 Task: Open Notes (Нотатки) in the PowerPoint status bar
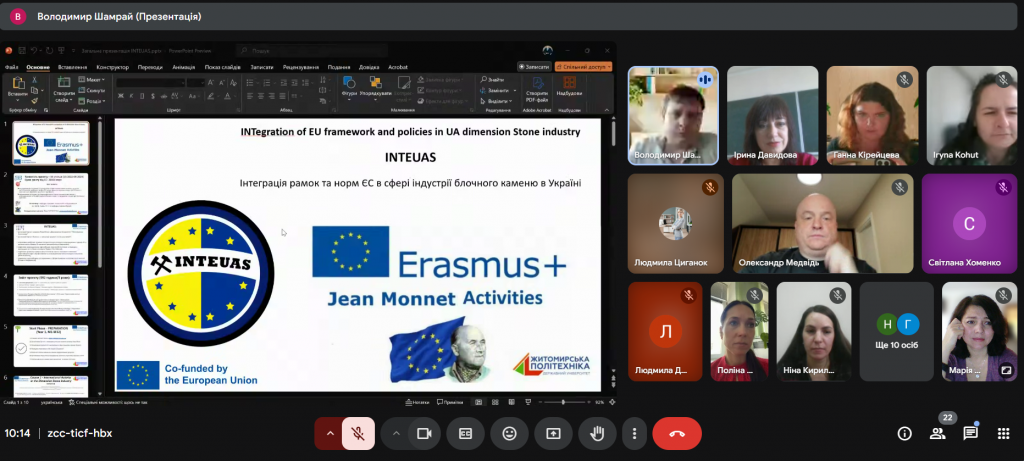(418, 402)
